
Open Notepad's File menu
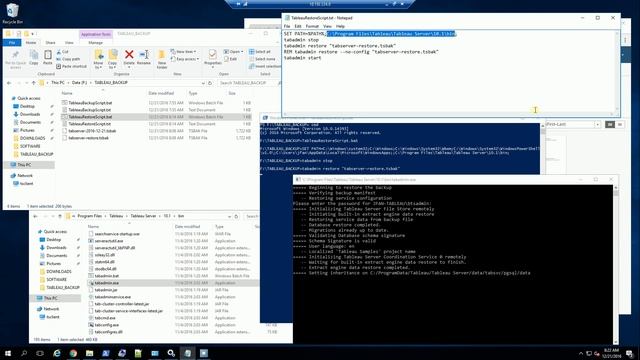point(287,26)
